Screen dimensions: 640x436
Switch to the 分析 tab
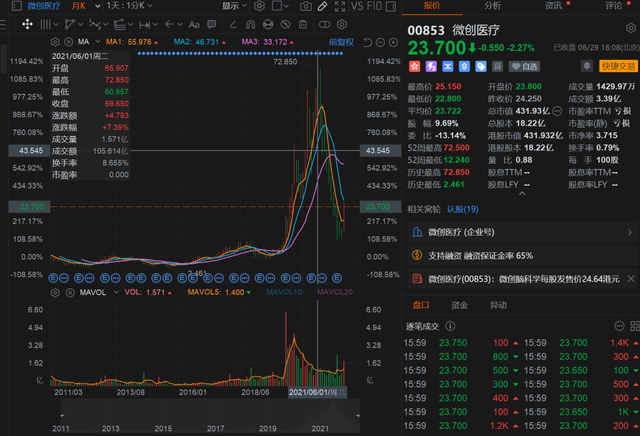493,6
